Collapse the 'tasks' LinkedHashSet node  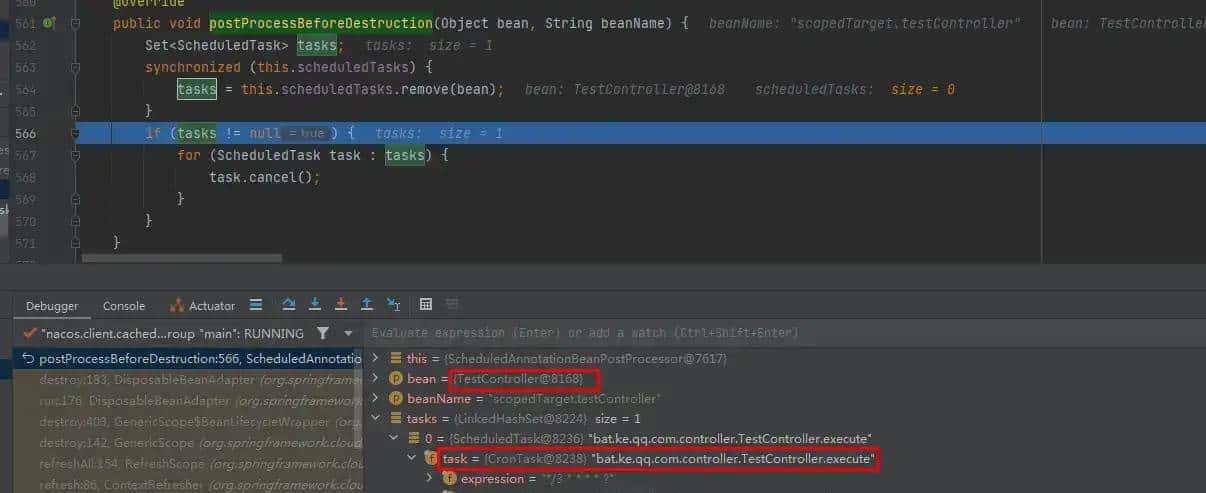[375, 418]
